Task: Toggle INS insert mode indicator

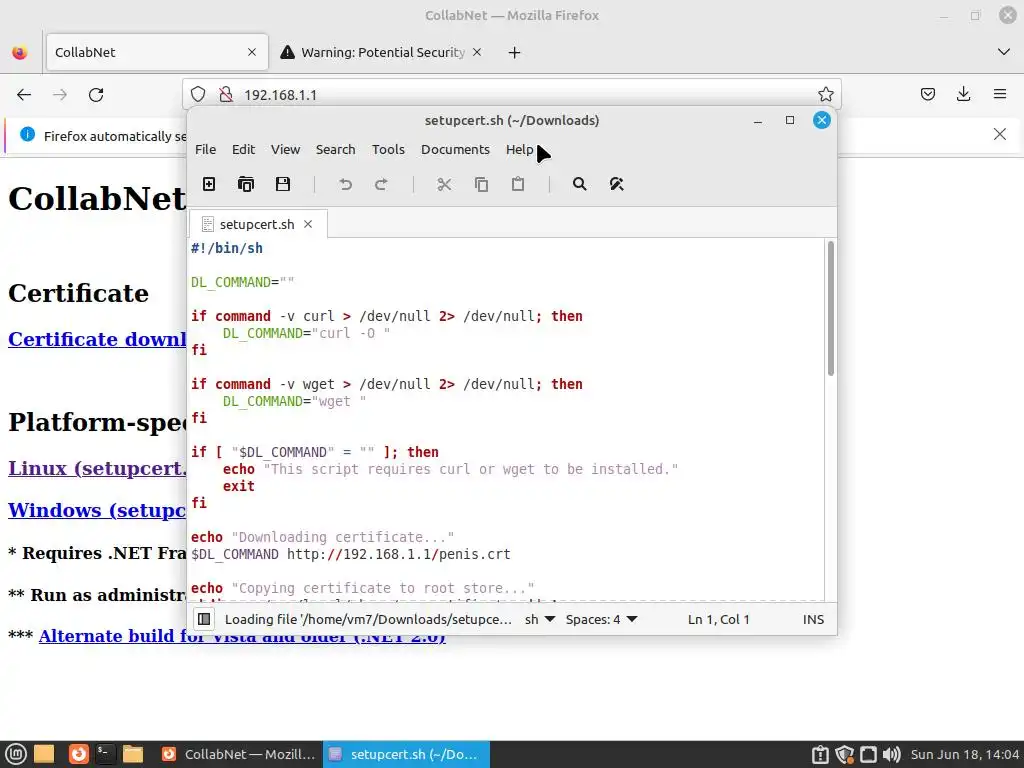Action: point(813,619)
